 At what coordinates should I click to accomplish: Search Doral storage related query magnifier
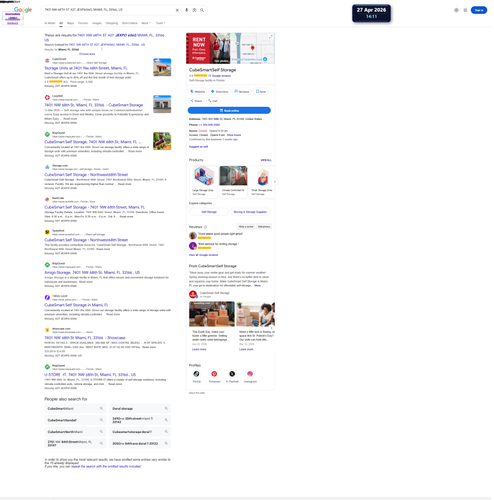[x=166, y=408]
